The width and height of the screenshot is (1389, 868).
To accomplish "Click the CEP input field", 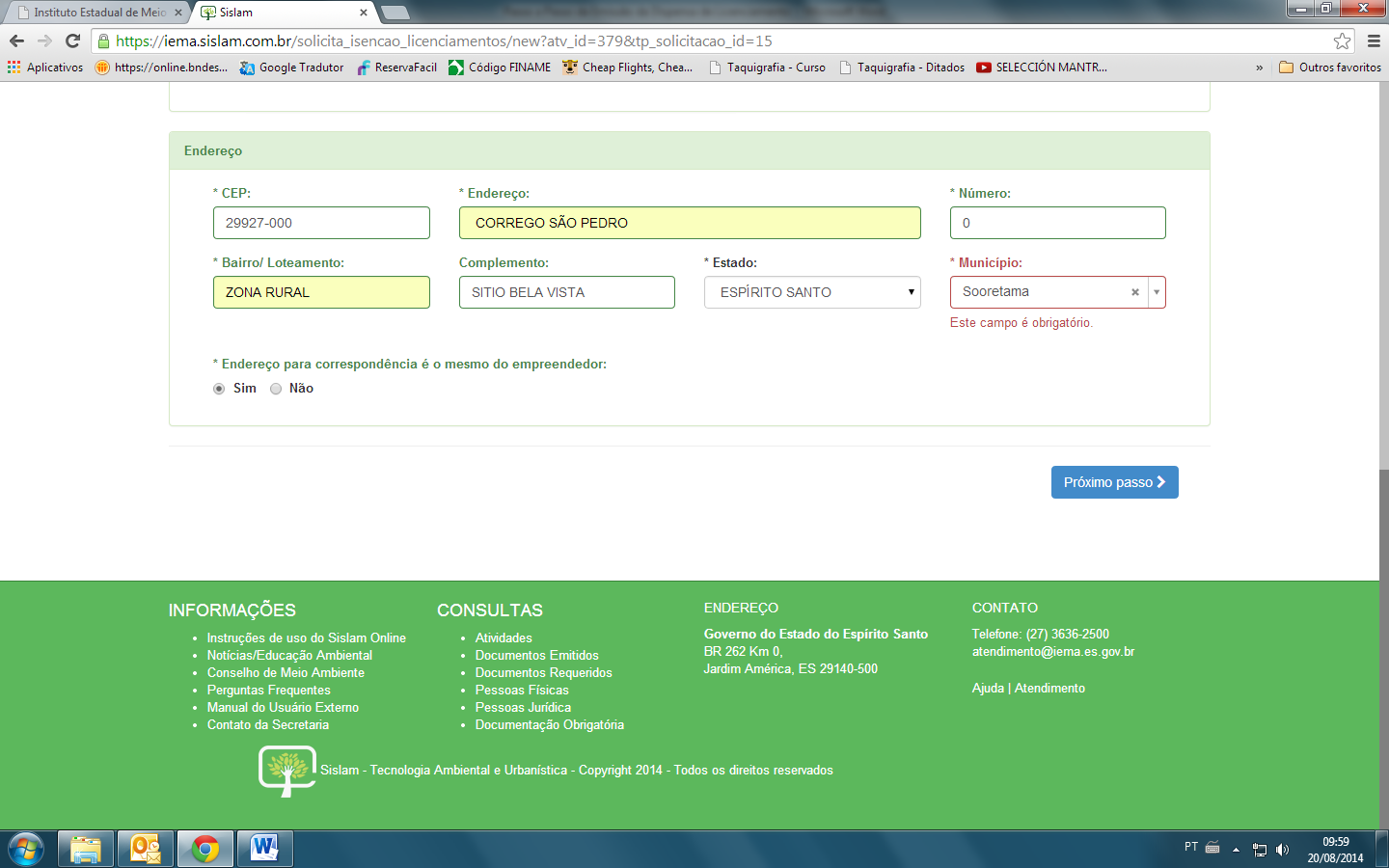I will pyautogui.click(x=321, y=223).
